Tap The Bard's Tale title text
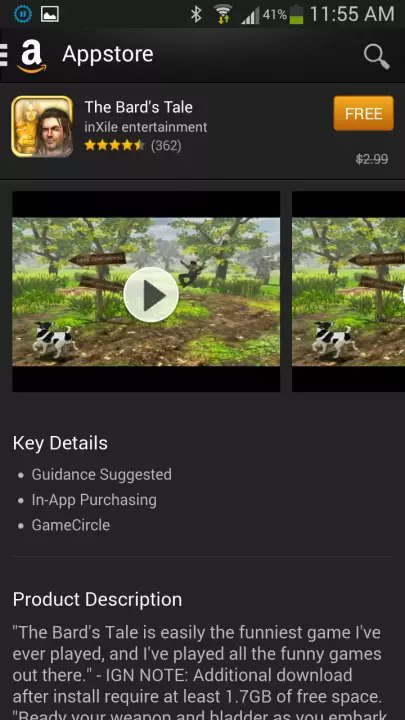 click(x=139, y=107)
